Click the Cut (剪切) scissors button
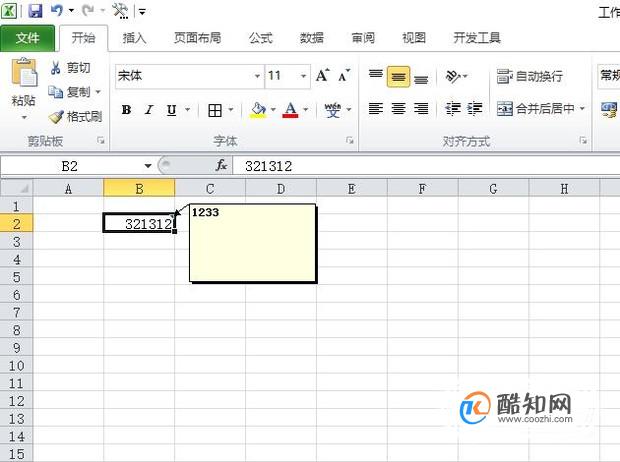This screenshot has width=620, height=462. [x=70, y=68]
